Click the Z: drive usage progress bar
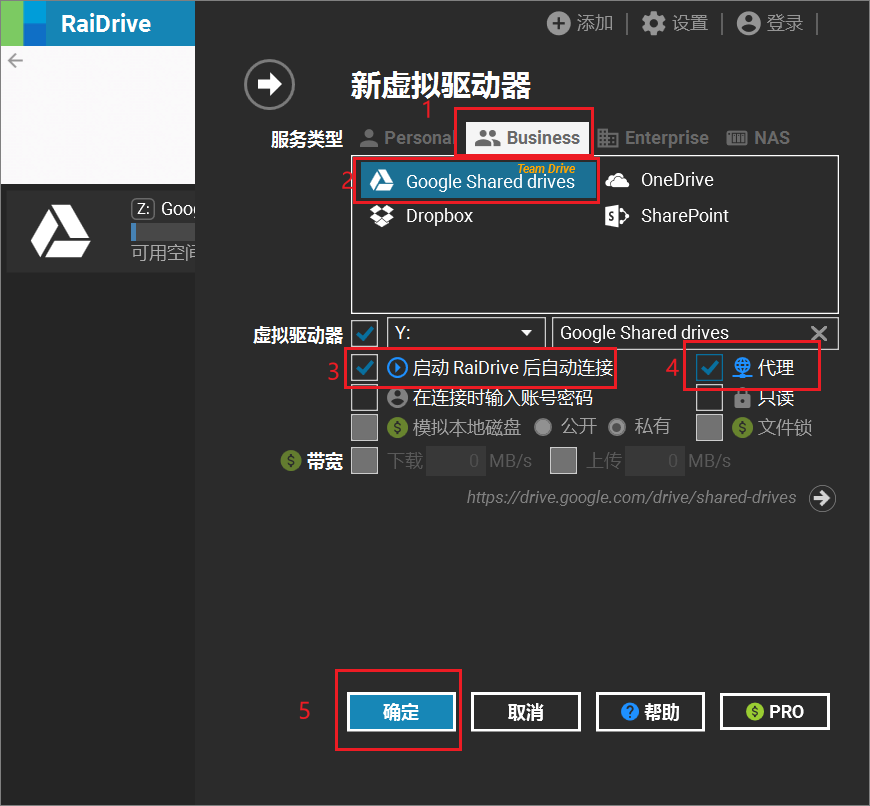Screen dimensions: 870x806 tap(163, 232)
